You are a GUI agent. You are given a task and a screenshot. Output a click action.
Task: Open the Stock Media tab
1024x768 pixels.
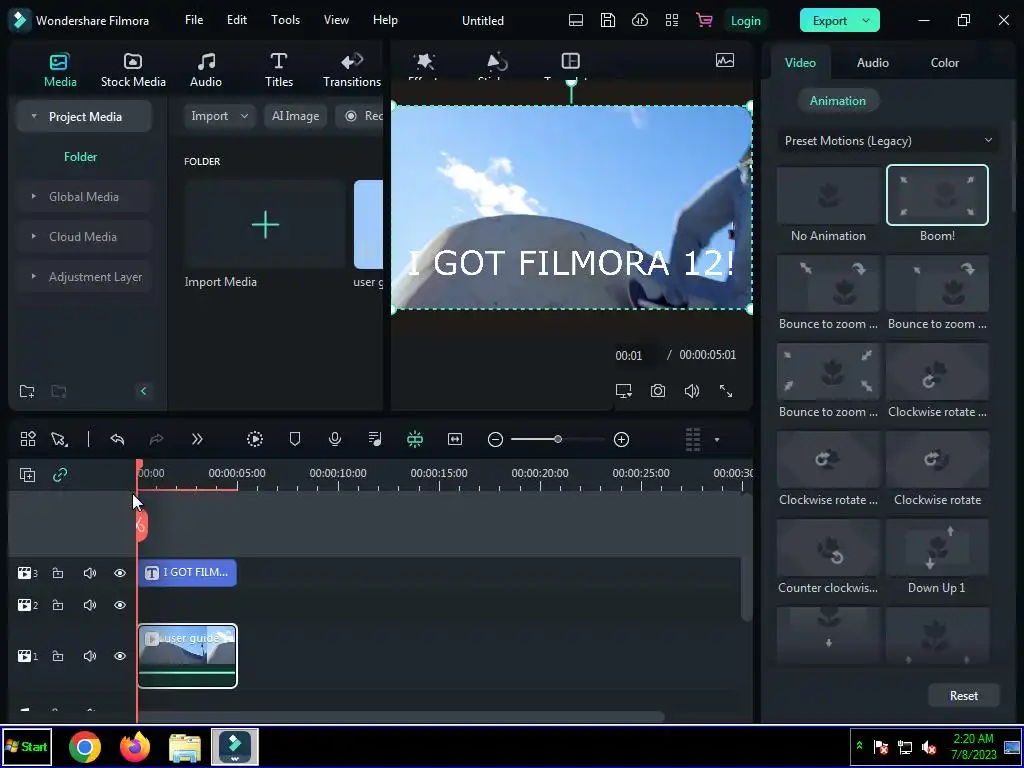[x=133, y=70]
